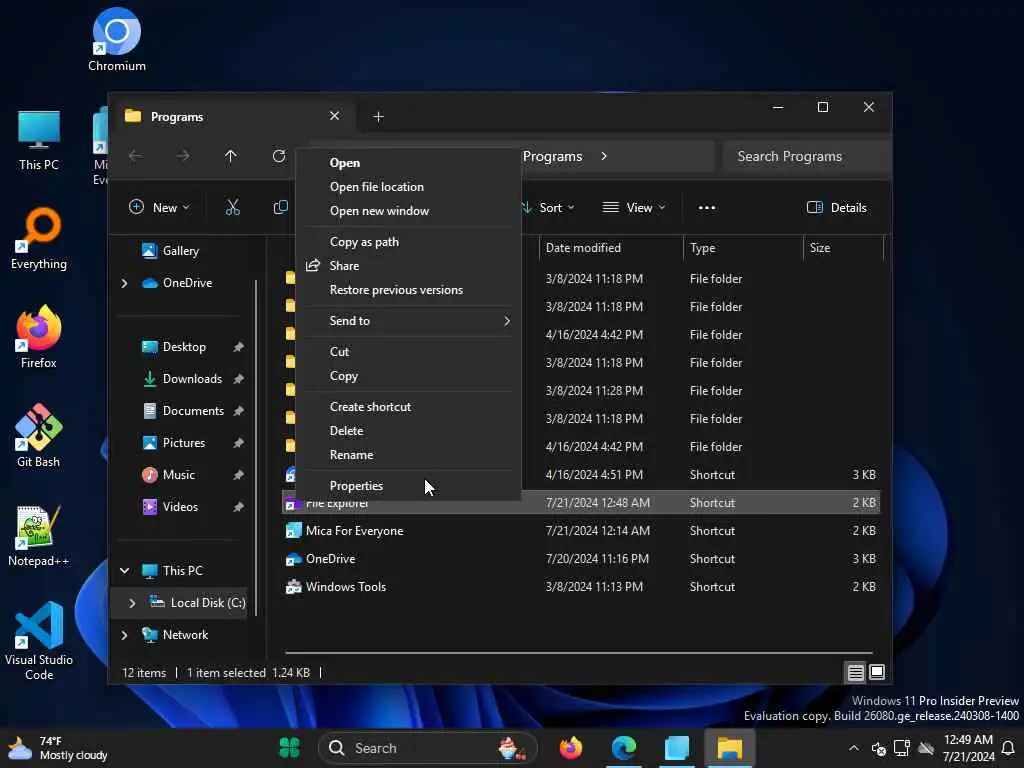Collapse the This PC tree node

tap(124, 571)
